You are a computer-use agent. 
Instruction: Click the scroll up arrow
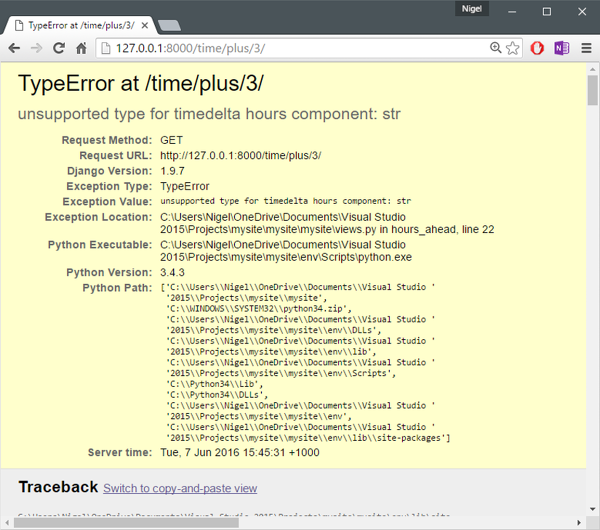[x=592, y=69]
